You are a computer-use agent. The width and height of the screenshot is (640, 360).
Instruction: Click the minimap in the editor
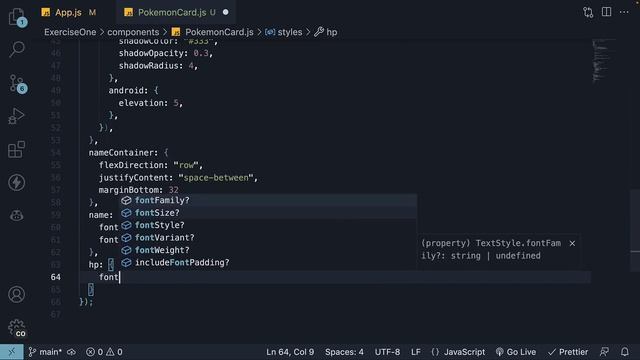point(604,61)
